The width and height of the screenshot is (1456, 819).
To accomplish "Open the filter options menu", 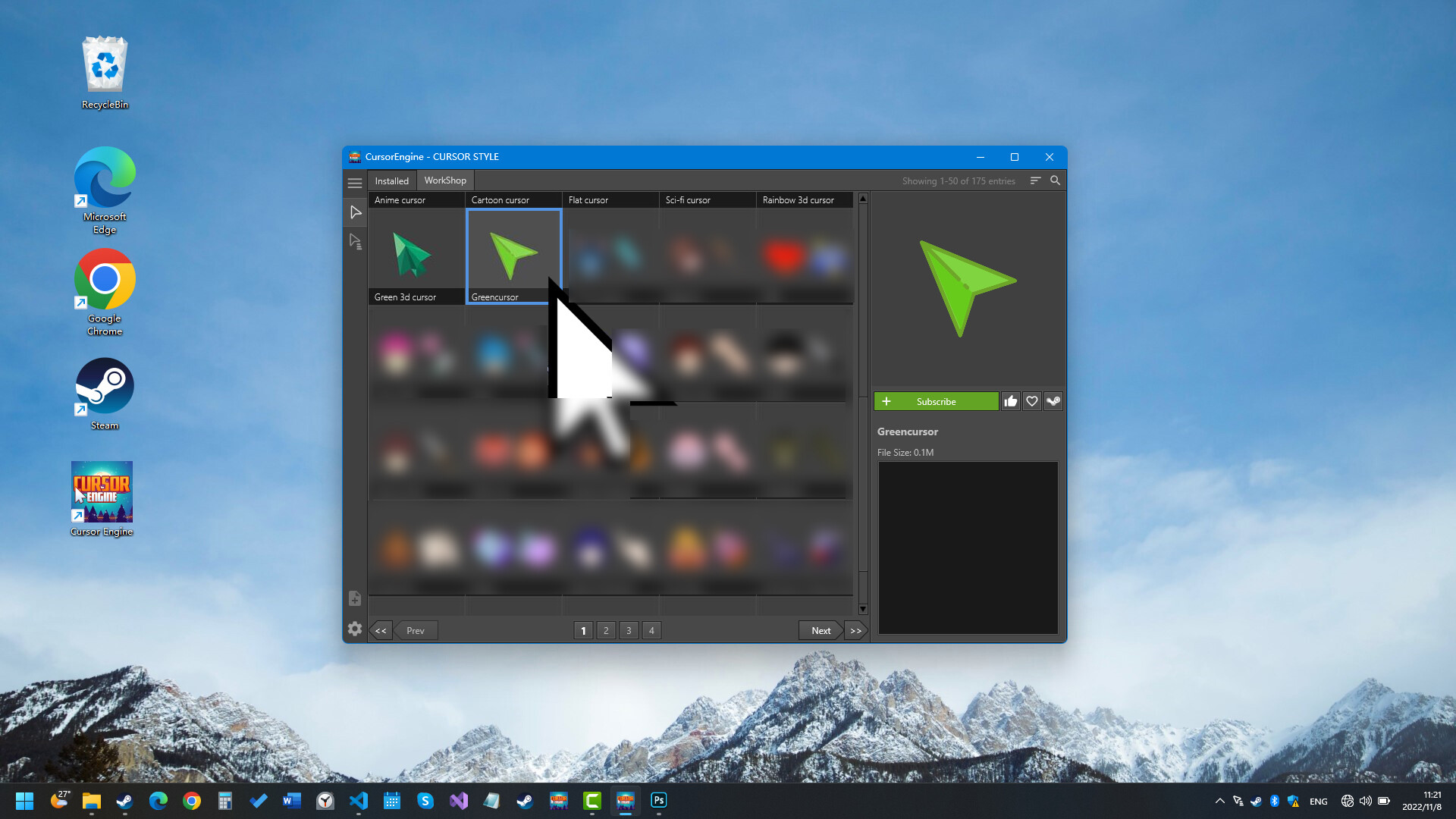I will [1035, 180].
